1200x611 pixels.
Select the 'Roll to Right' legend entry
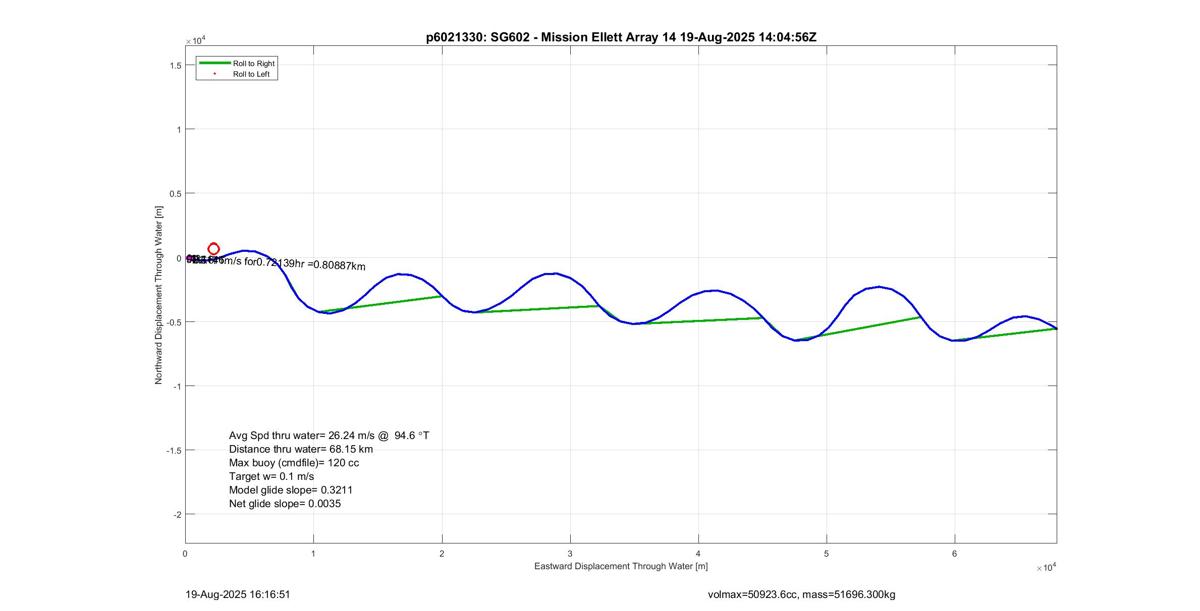(x=253, y=63)
